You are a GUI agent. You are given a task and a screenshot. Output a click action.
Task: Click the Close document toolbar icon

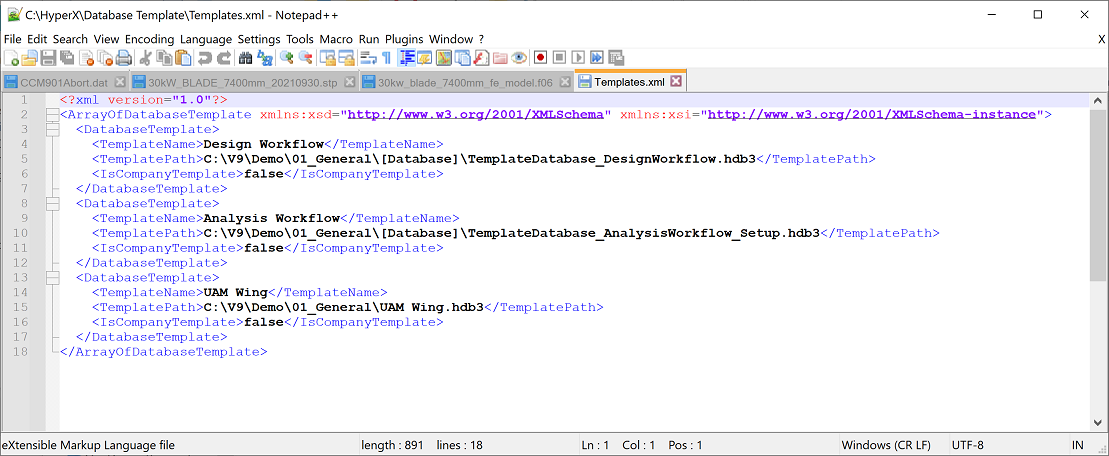(86, 57)
